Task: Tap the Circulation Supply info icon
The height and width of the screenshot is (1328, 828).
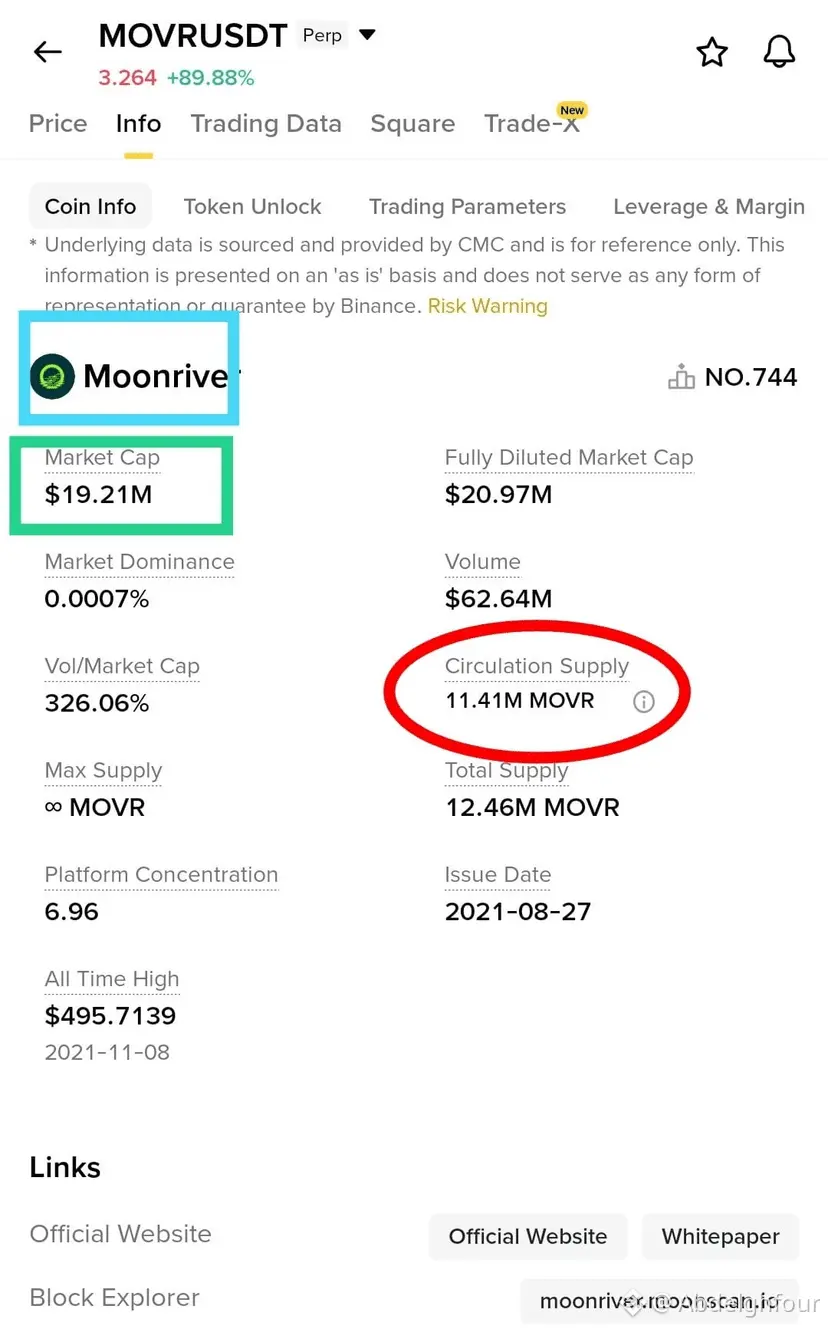Action: click(644, 702)
